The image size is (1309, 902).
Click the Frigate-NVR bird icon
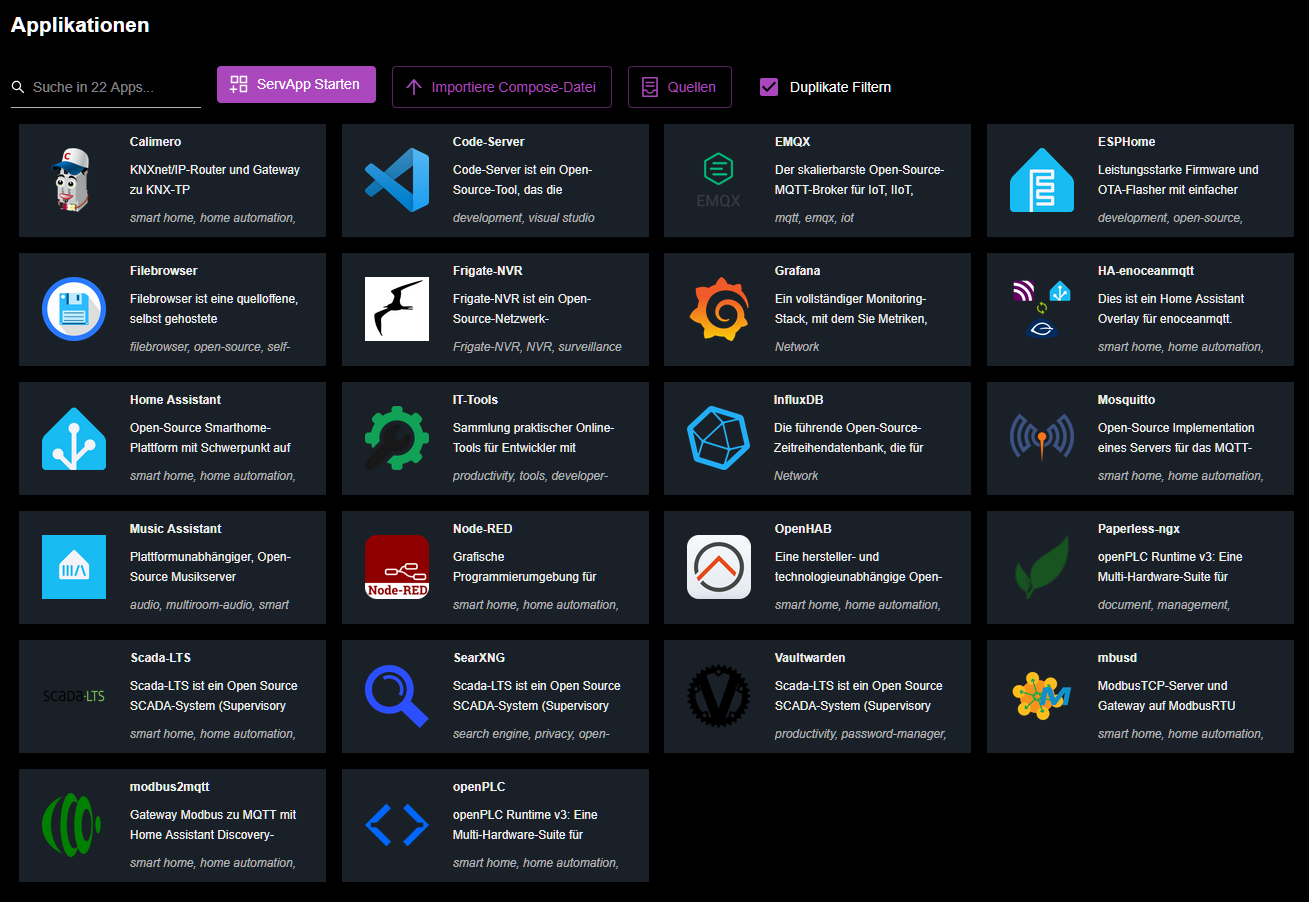point(397,309)
